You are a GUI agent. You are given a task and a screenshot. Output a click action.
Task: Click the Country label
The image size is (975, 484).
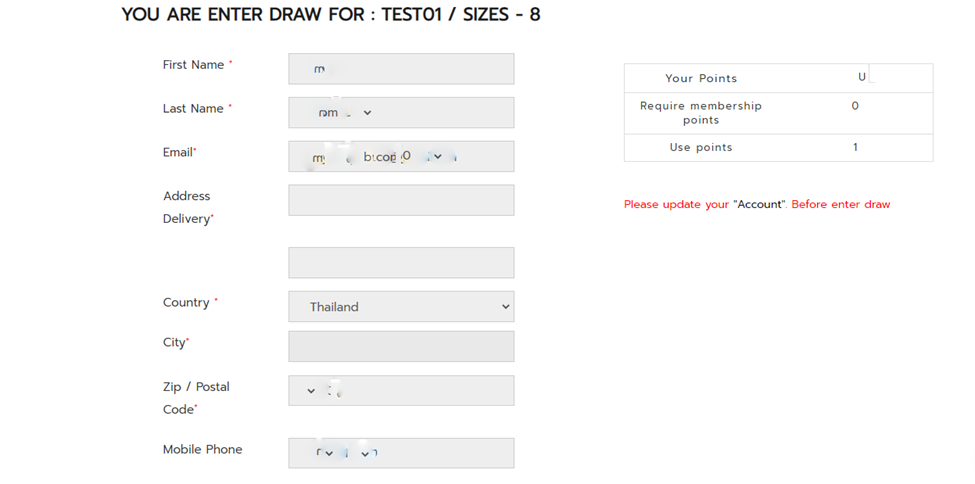(186, 302)
